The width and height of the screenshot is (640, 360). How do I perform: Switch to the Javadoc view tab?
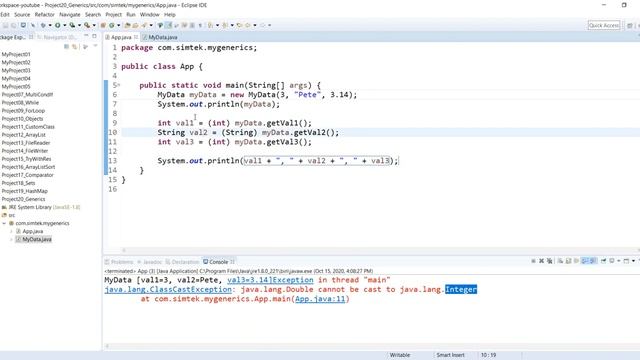coord(149,262)
